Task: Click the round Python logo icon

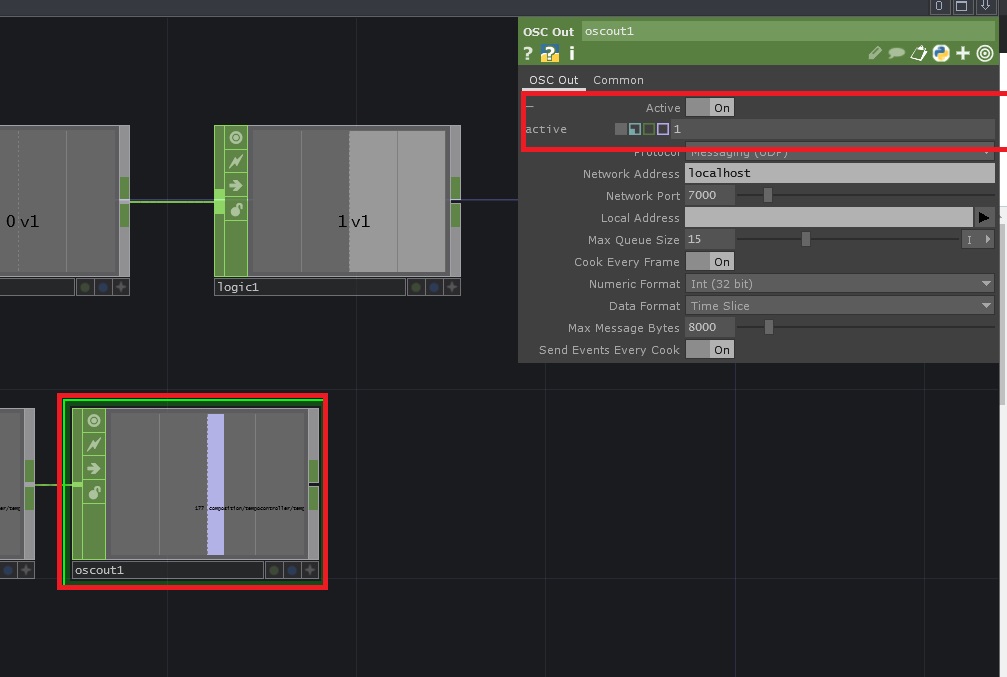Action: (x=941, y=53)
